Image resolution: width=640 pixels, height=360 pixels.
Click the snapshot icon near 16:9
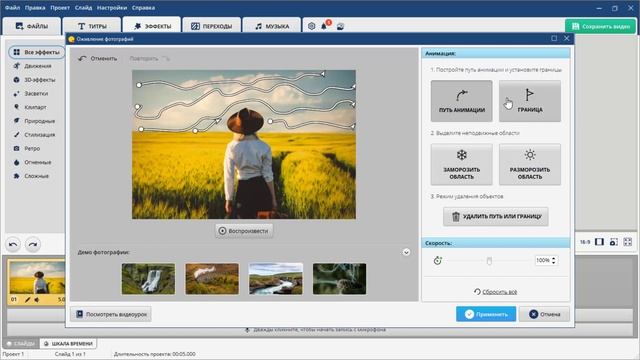(613, 242)
